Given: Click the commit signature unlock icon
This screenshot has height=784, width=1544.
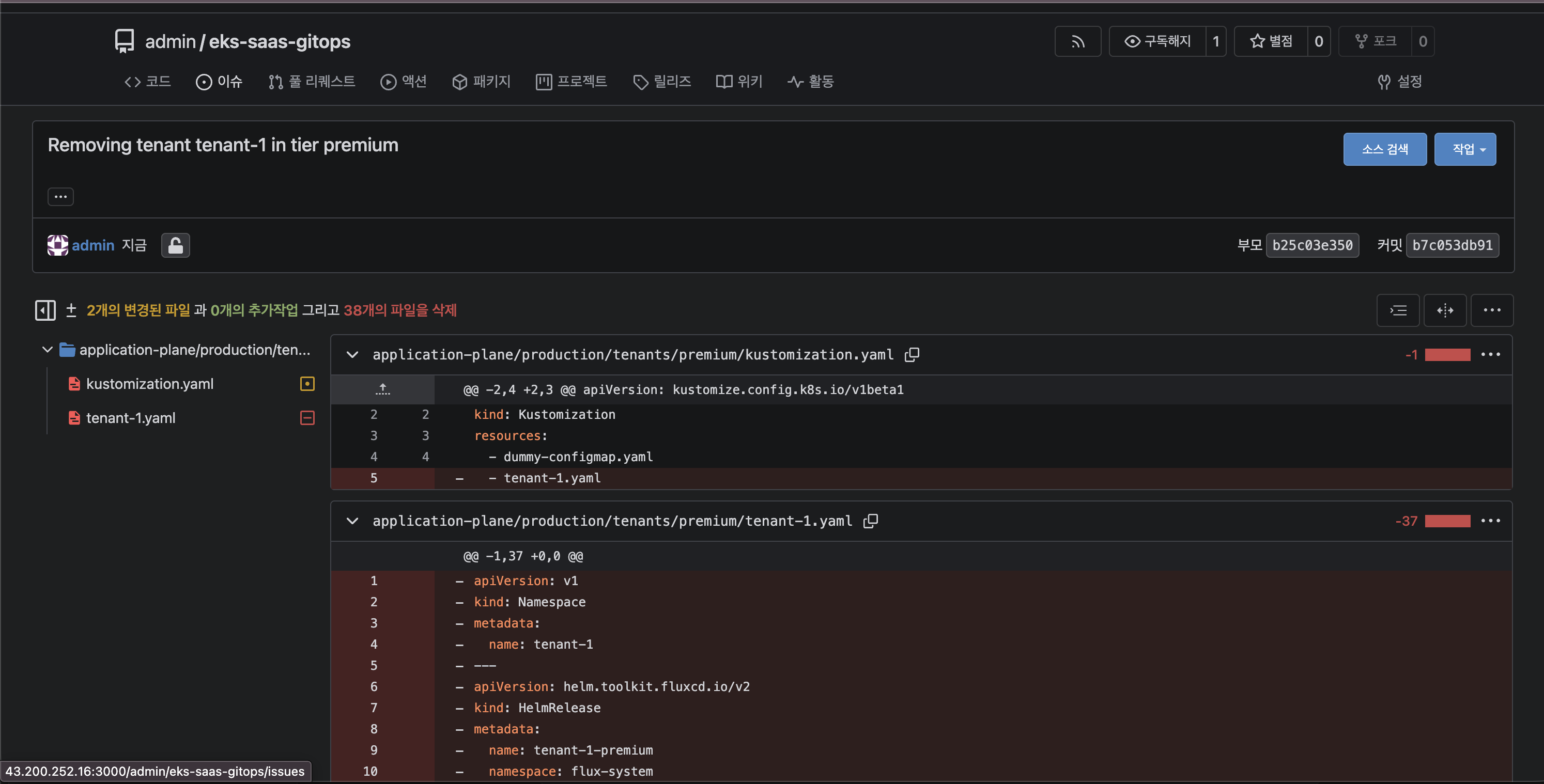Looking at the screenshot, I should click(175, 245).
